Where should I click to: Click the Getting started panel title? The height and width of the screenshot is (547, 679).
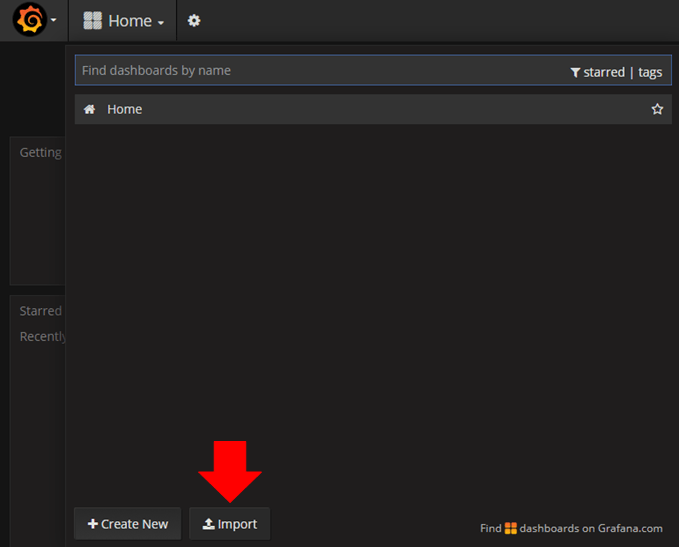point(41,153)
